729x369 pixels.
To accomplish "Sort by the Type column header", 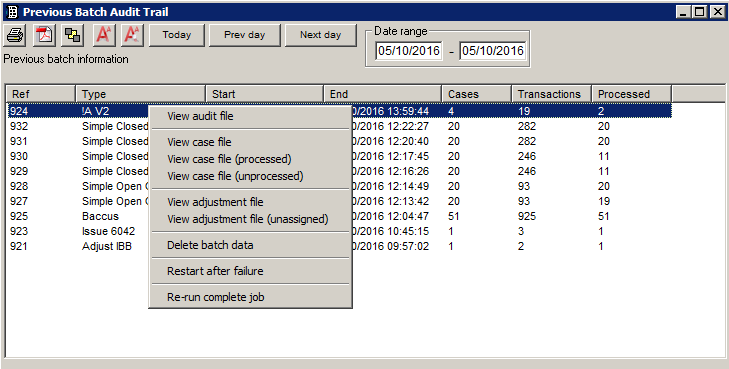I will (x=140, y=94).
